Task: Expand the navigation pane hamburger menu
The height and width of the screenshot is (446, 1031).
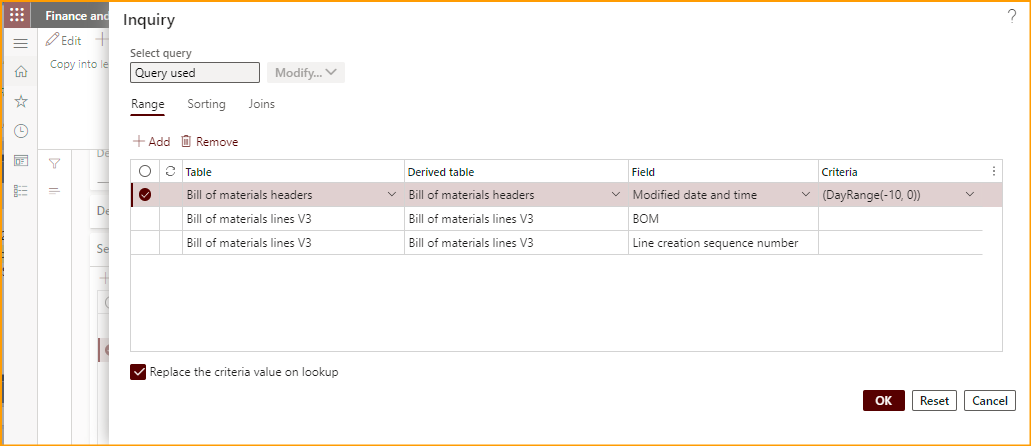Action: 20,44
